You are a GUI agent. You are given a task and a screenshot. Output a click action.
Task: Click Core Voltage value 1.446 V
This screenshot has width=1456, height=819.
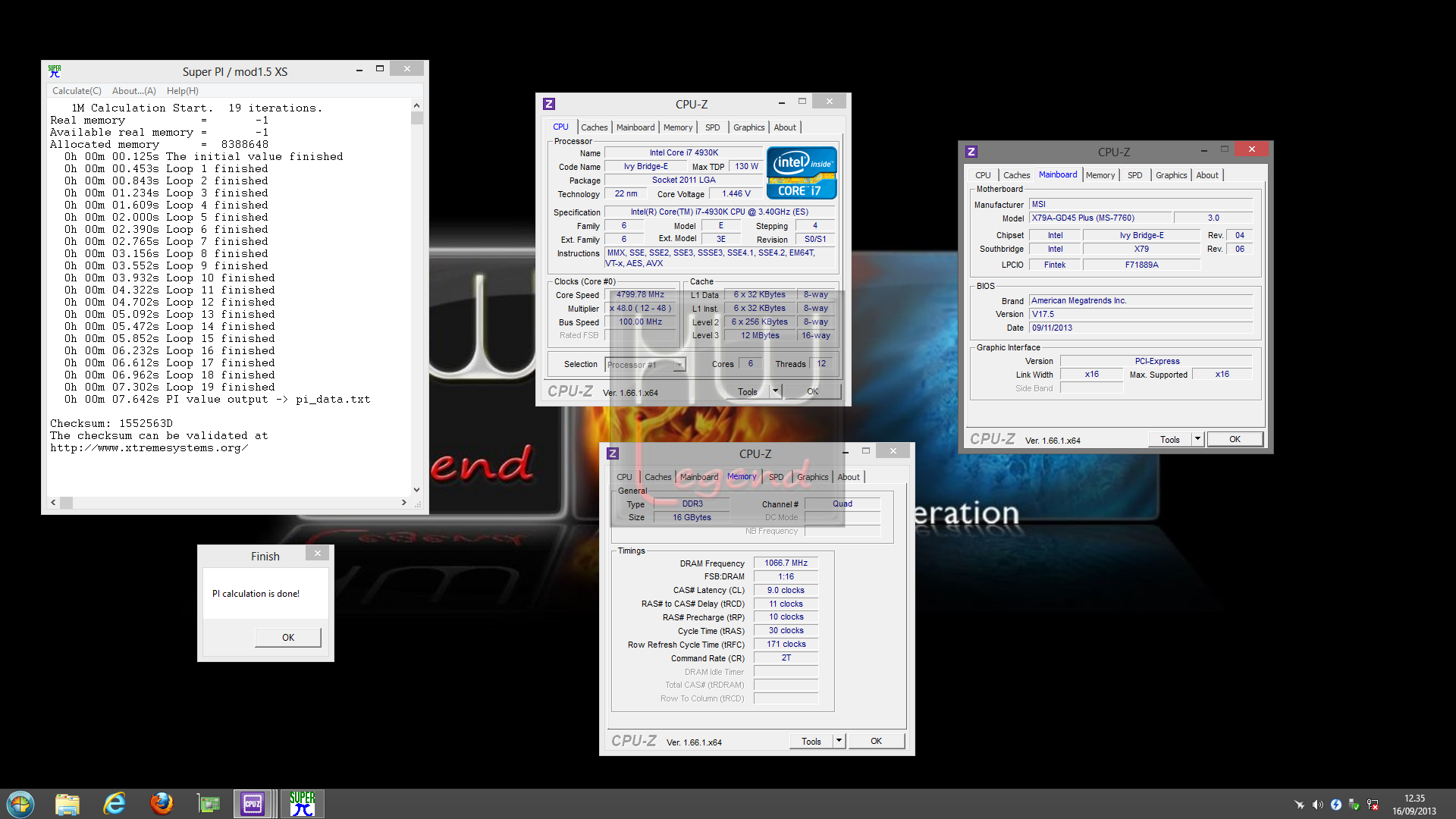(x=736, y=194)
